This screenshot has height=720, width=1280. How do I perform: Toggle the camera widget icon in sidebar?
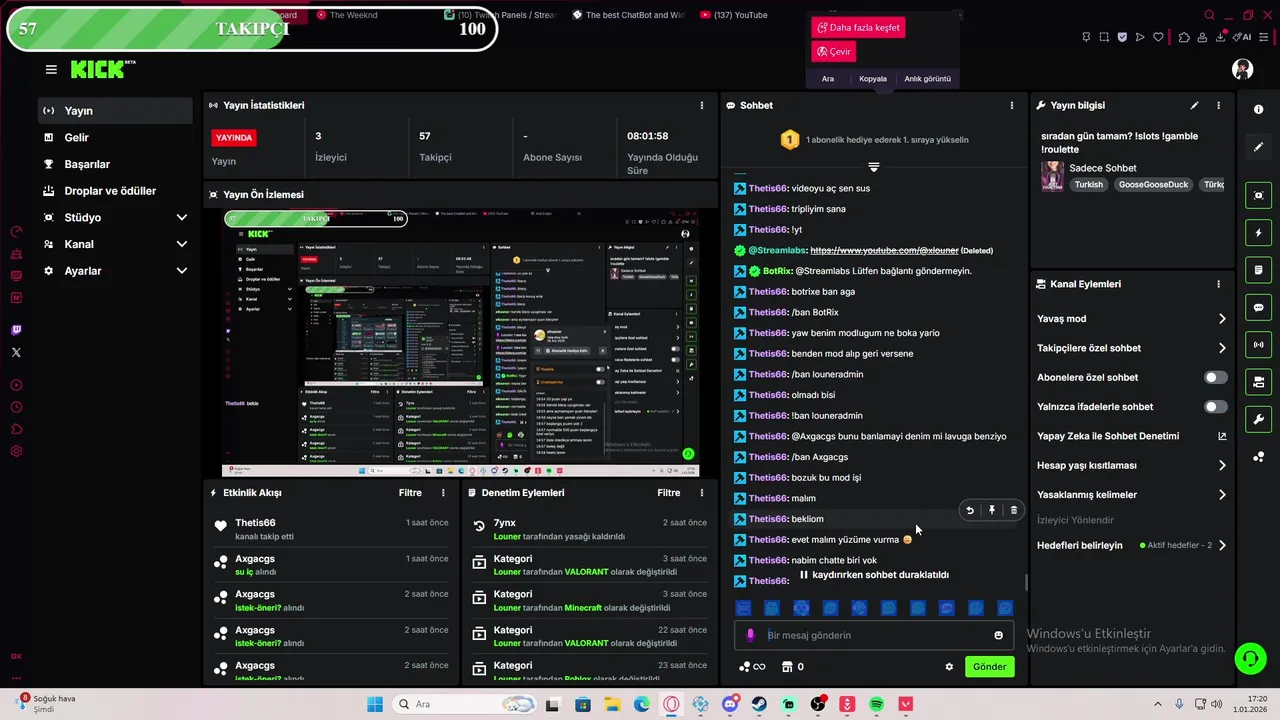point(1258,382)
